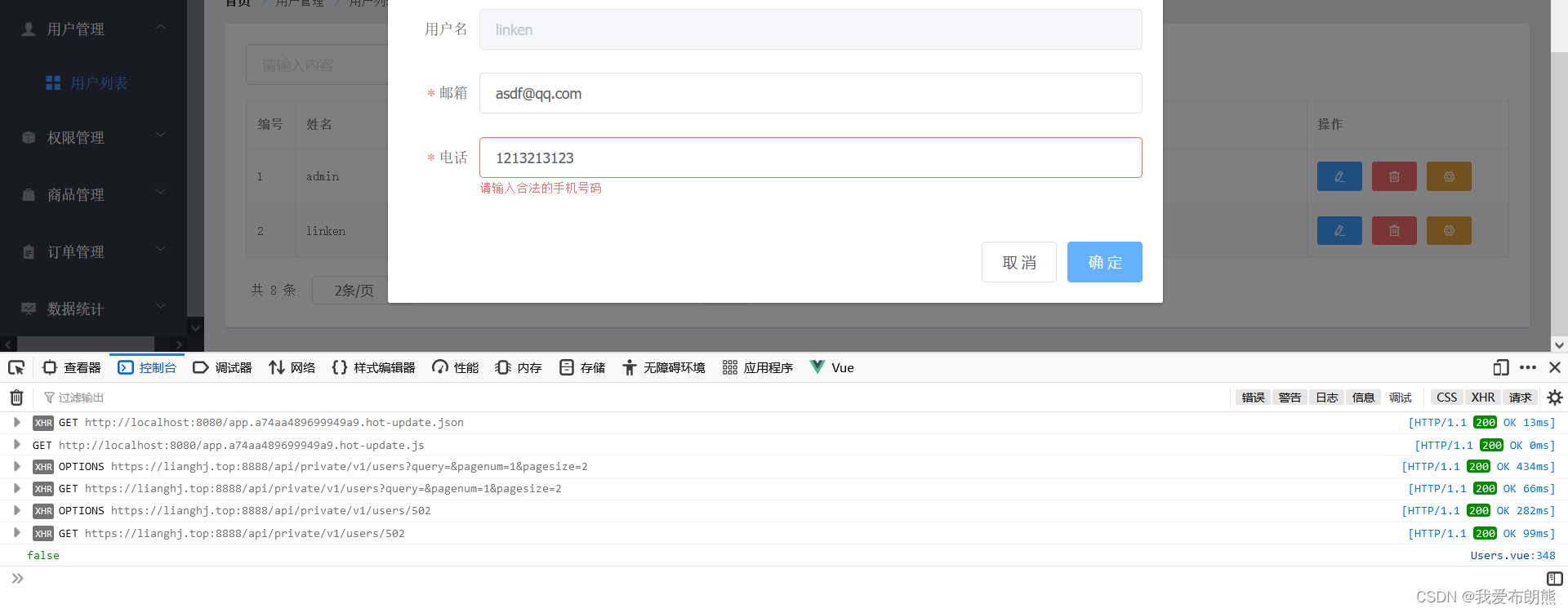
Task: Open the Vue devtools tab
Action: click(x=832, y=367)
